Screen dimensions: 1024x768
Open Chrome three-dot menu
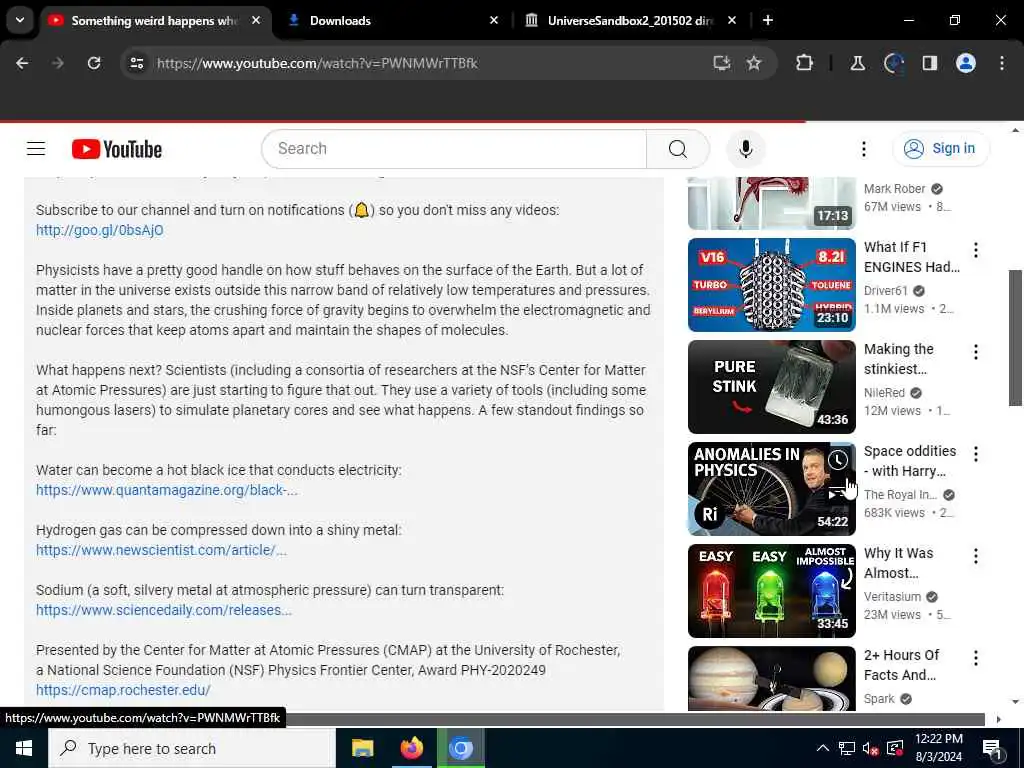coord(1002,63)
